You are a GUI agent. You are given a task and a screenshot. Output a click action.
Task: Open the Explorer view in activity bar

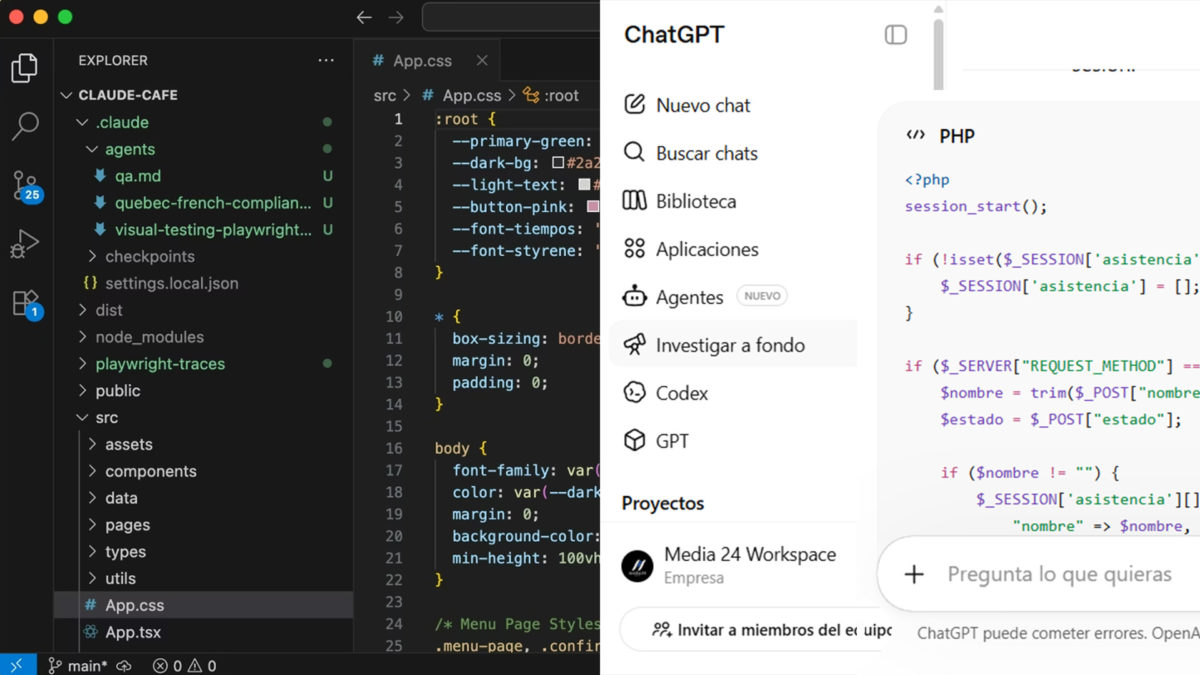(x=24, y=68)
